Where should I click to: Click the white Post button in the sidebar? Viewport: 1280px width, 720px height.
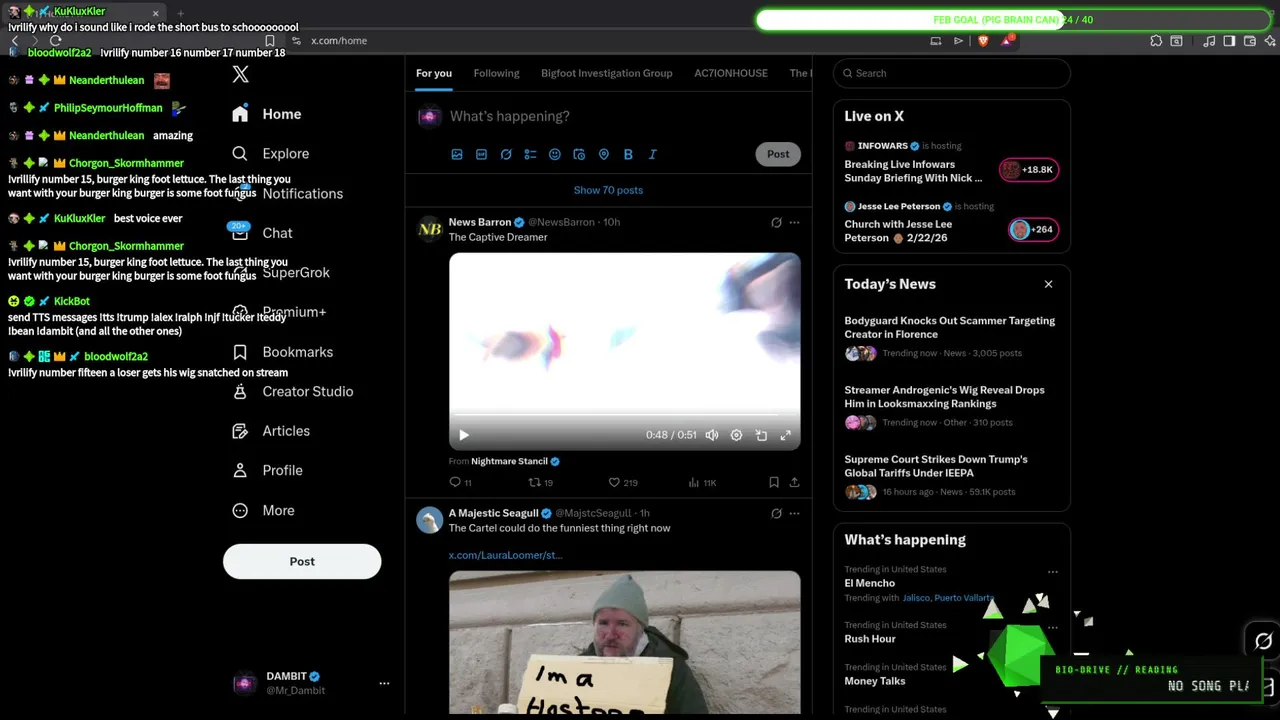point(302,561)
